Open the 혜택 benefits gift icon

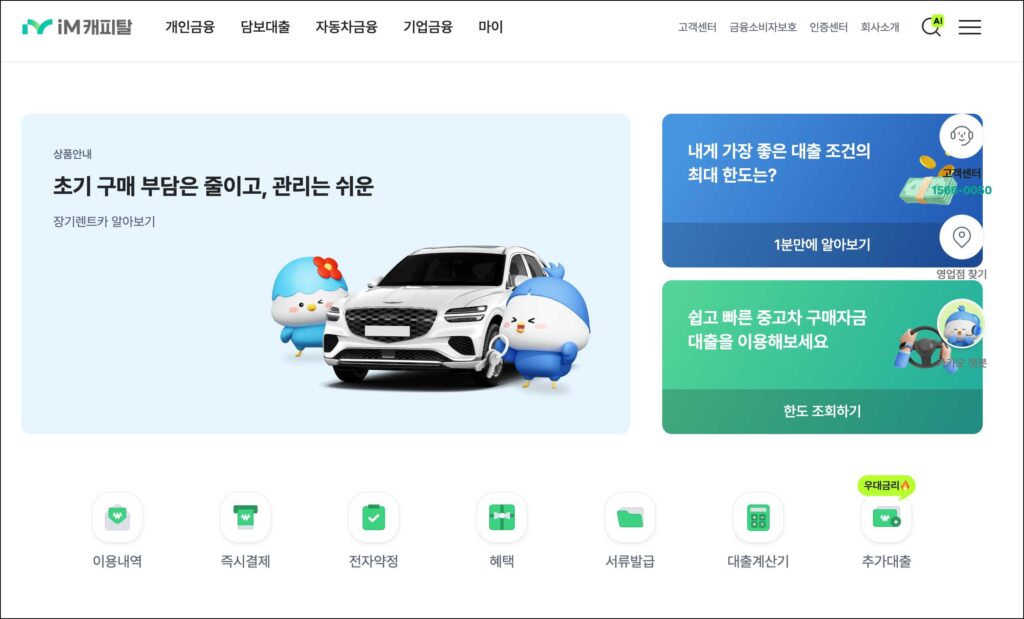click(502, 518)
